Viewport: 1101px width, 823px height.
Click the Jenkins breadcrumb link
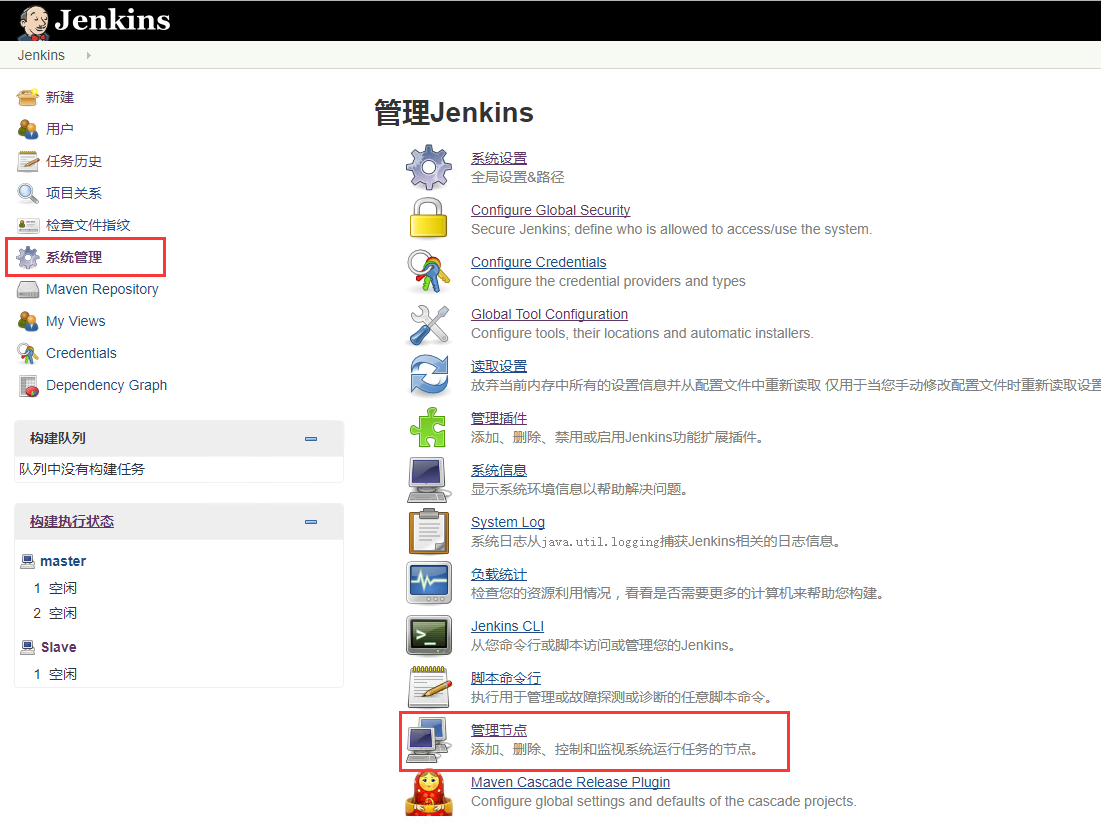click(41, 55)
